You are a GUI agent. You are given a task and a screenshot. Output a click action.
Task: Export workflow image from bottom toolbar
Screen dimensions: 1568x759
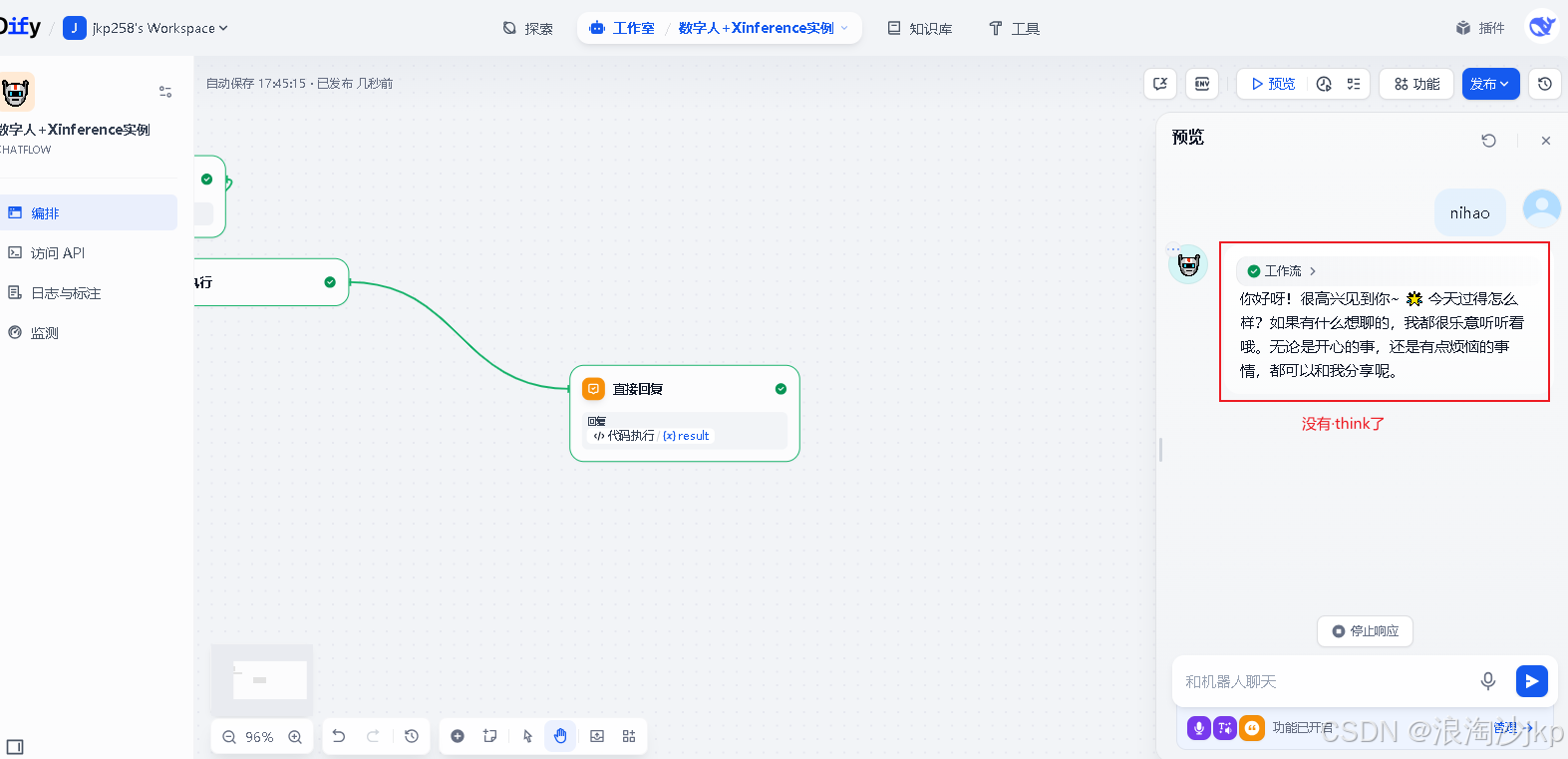597,736
